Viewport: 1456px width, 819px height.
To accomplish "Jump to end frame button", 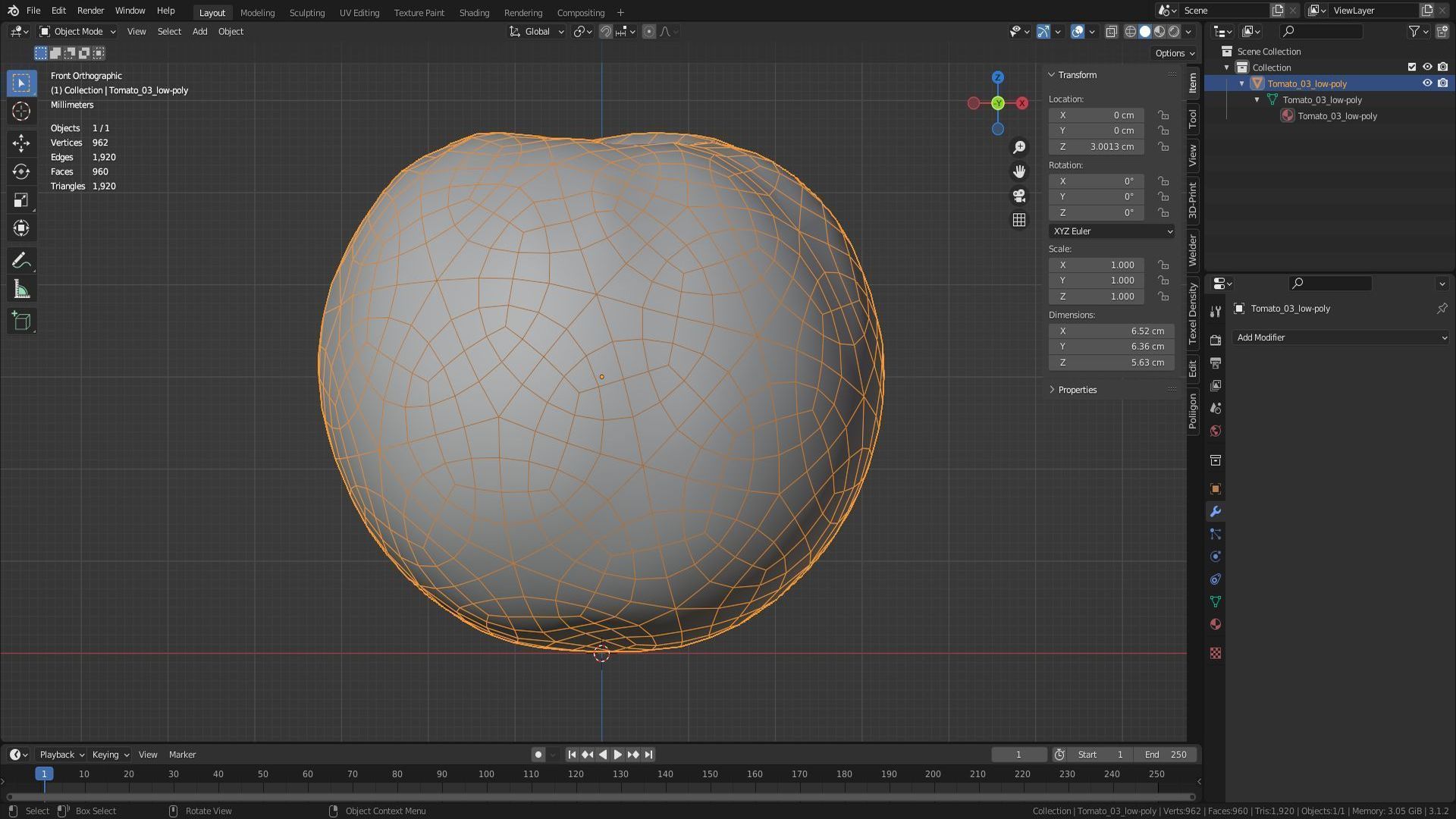I will [648, 755].
